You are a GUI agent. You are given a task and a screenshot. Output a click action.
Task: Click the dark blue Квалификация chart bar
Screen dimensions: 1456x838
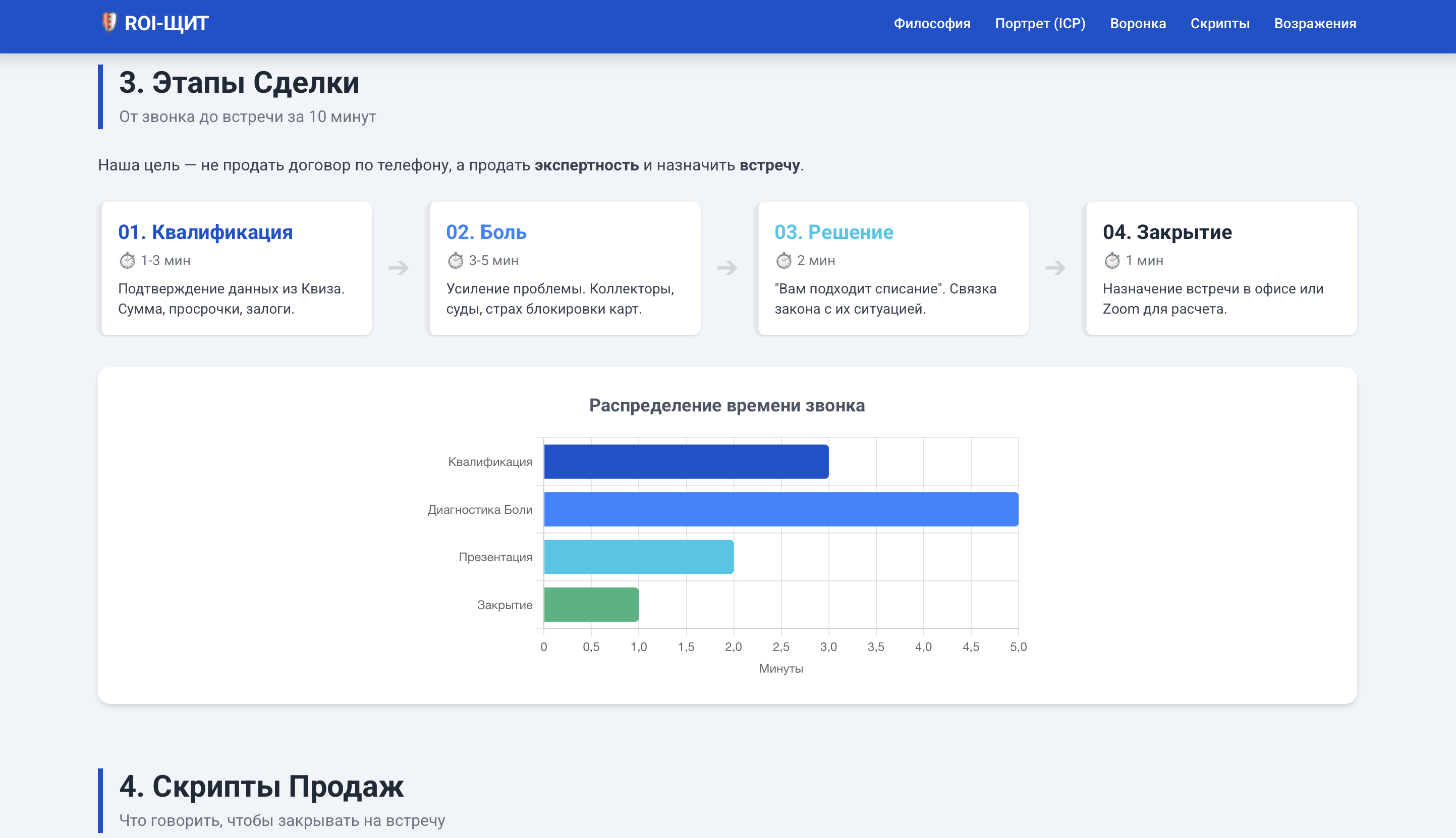tap(686, 461)
